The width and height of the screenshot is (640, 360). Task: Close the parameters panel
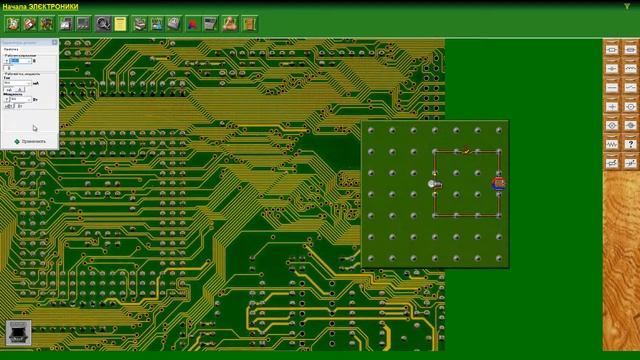pos(54,42)
